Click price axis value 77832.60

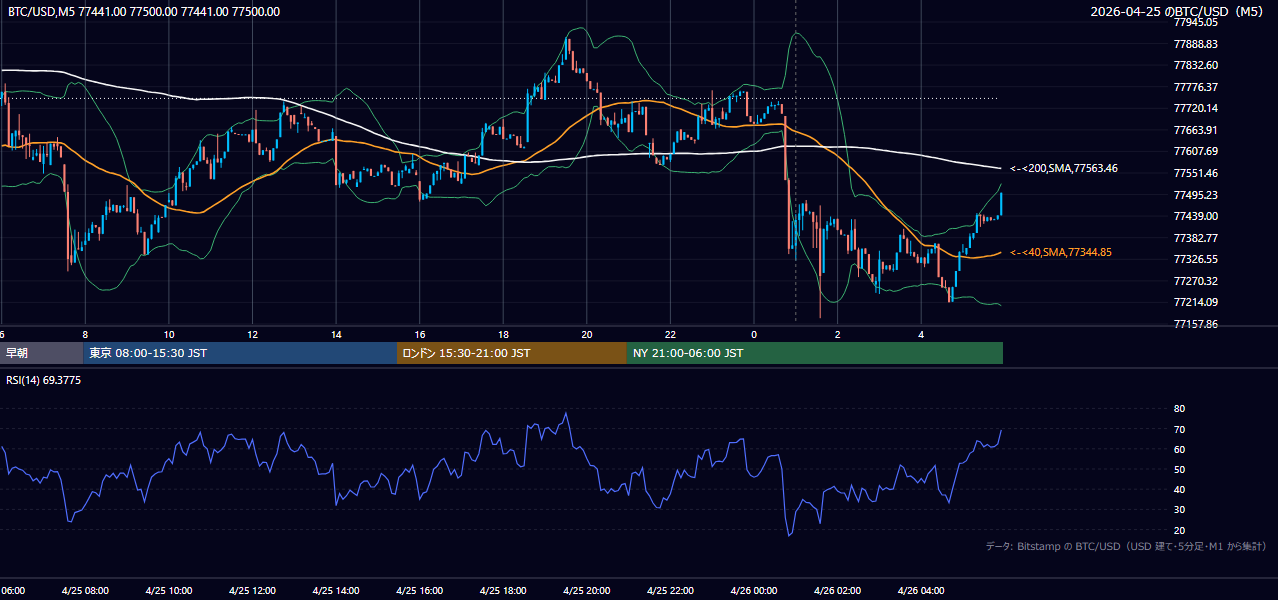click(x=1195, y=65)
